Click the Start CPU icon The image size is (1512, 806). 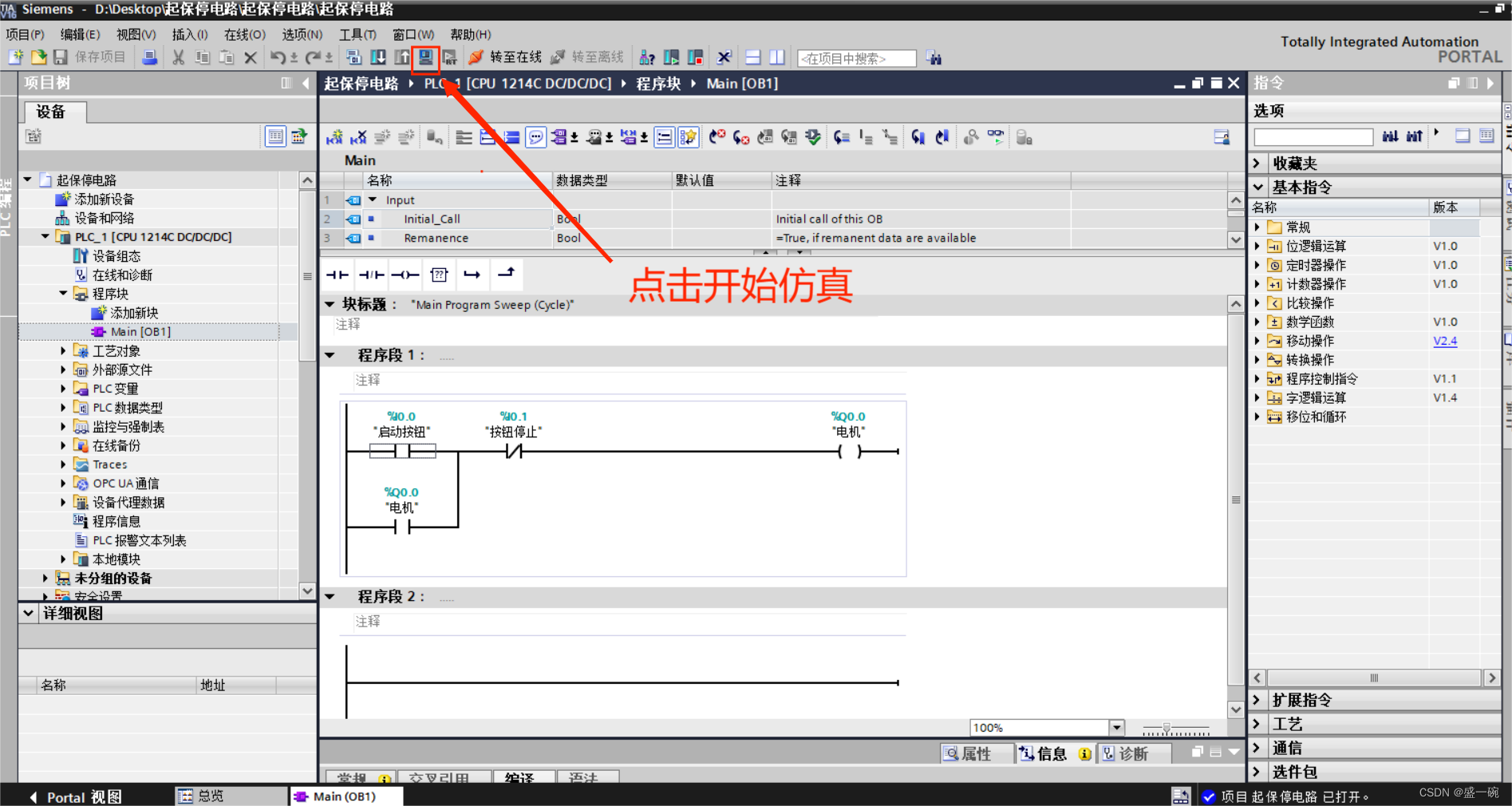coord(671,57)
